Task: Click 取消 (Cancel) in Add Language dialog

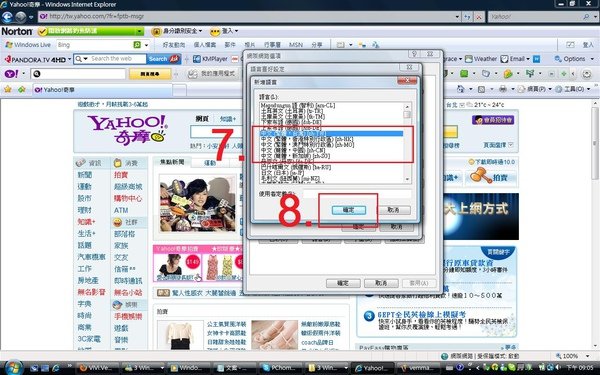Action: [x=394, y=210]
